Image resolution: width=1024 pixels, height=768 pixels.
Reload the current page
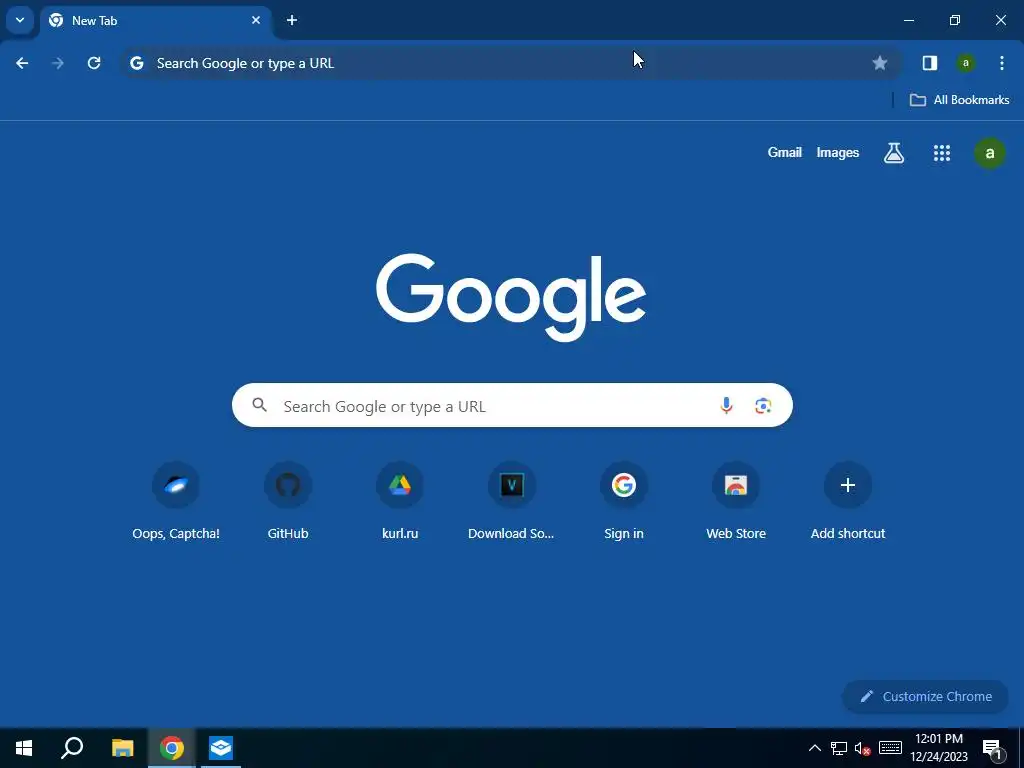94,63
